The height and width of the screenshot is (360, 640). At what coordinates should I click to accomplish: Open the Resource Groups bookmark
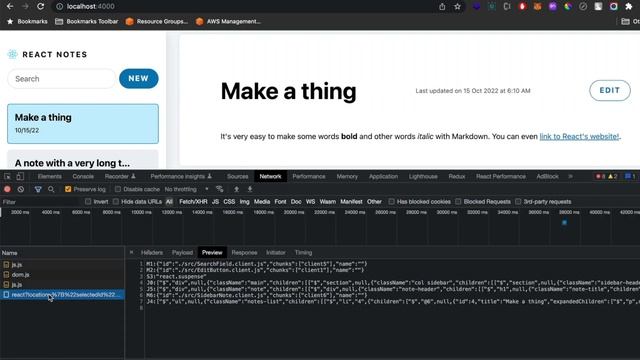157,21
